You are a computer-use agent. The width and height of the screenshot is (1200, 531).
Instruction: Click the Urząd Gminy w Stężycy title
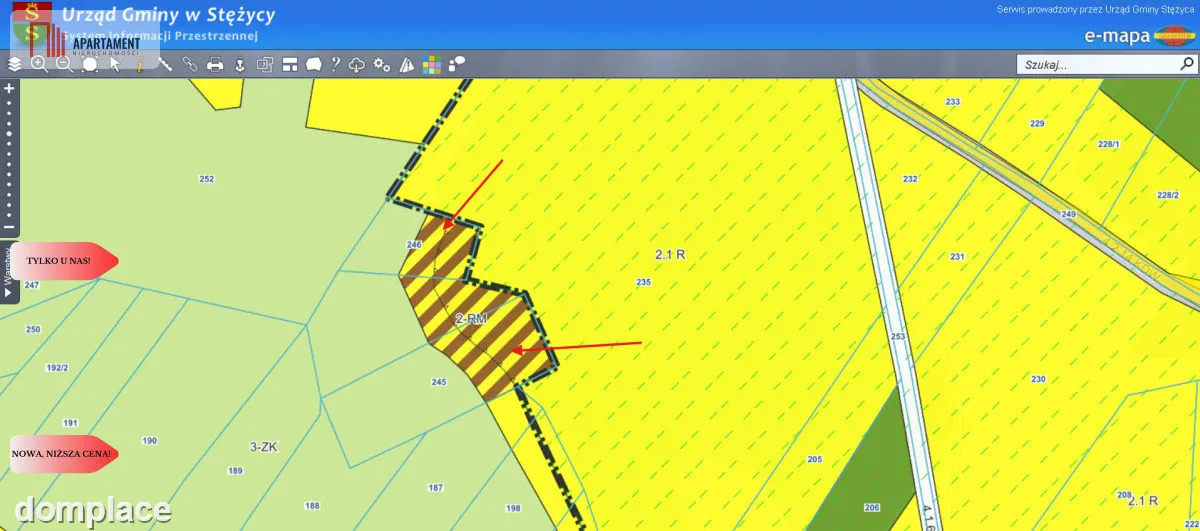(x=169, y=15)
